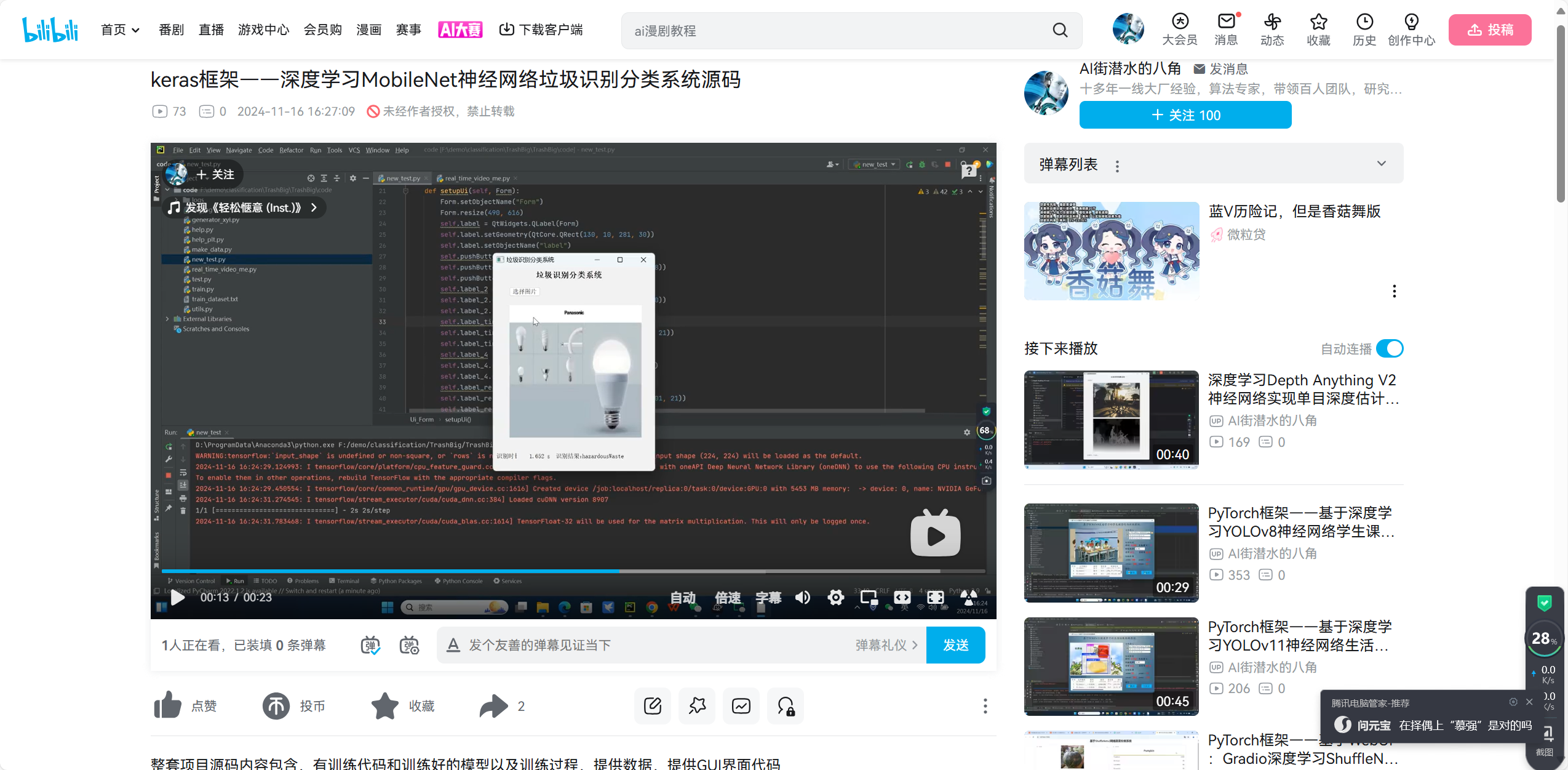Open the 首页 dropdown menu

(121, 30)
